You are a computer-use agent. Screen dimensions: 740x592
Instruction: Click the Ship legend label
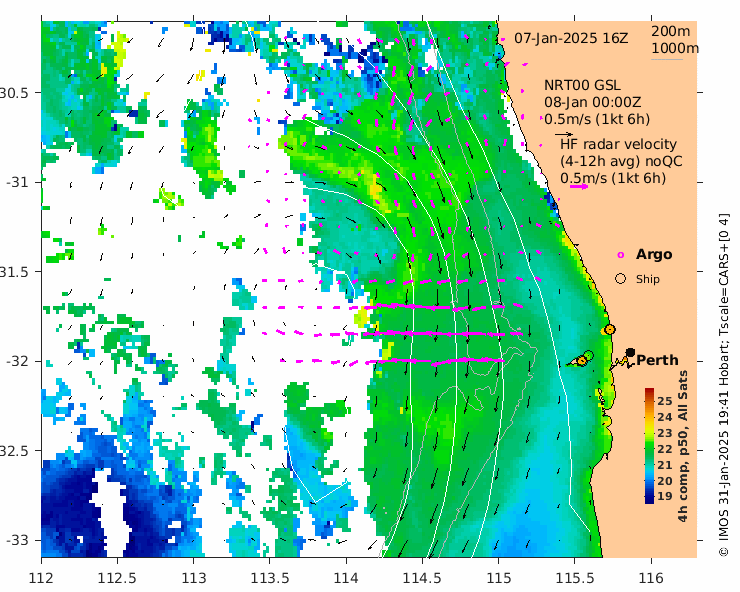click(x=648, y=279)
